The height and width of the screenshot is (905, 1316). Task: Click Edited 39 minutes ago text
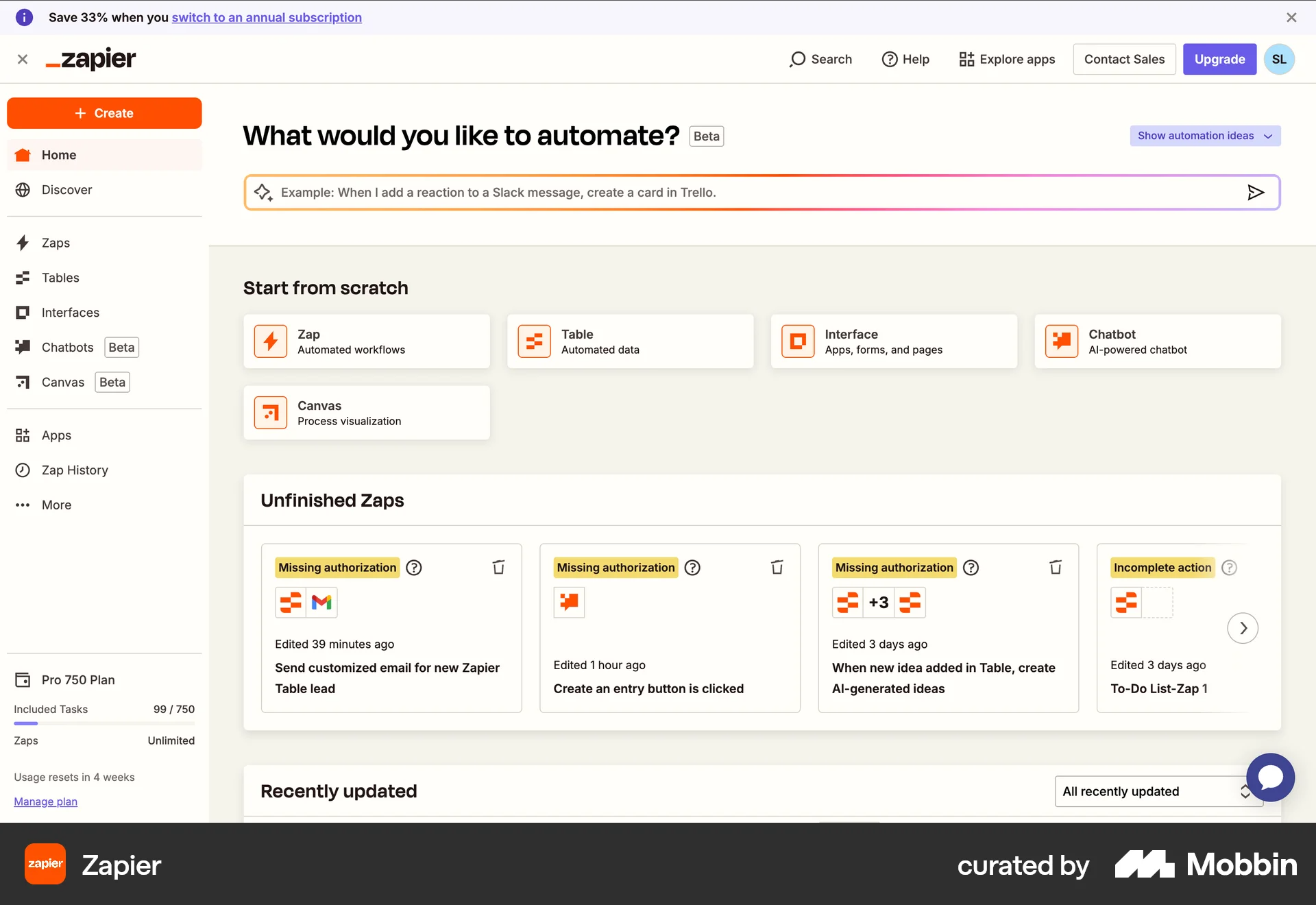click(334, 644)
